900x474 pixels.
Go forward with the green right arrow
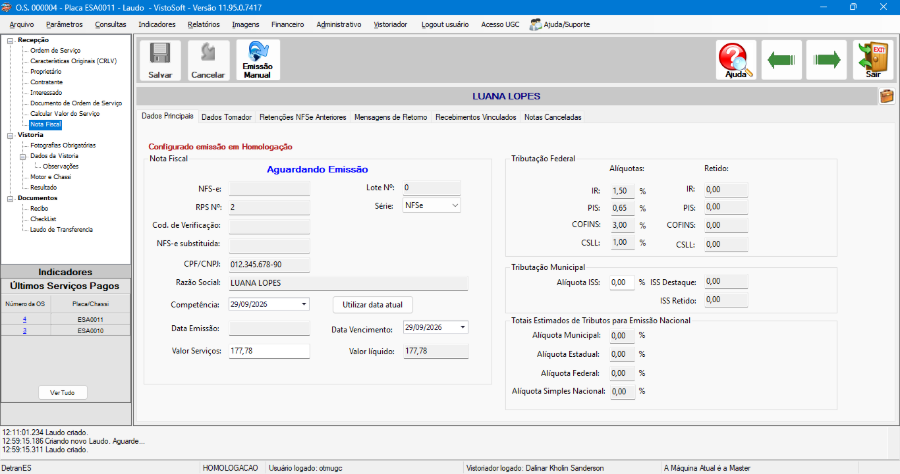[827, 60]
